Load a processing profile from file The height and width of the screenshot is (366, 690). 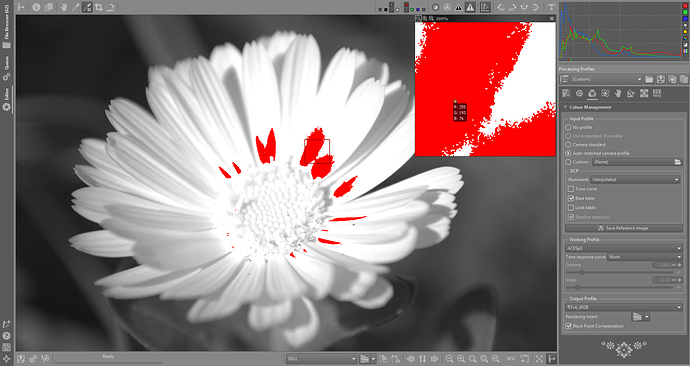click(x=649, y=79)
